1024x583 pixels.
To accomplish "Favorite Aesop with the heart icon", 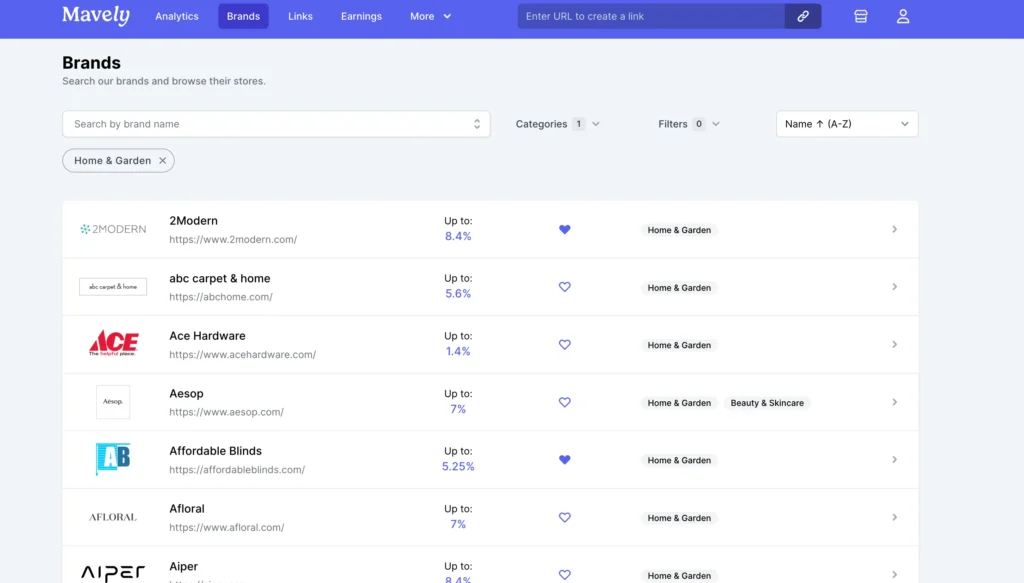I will coord(565,402).
